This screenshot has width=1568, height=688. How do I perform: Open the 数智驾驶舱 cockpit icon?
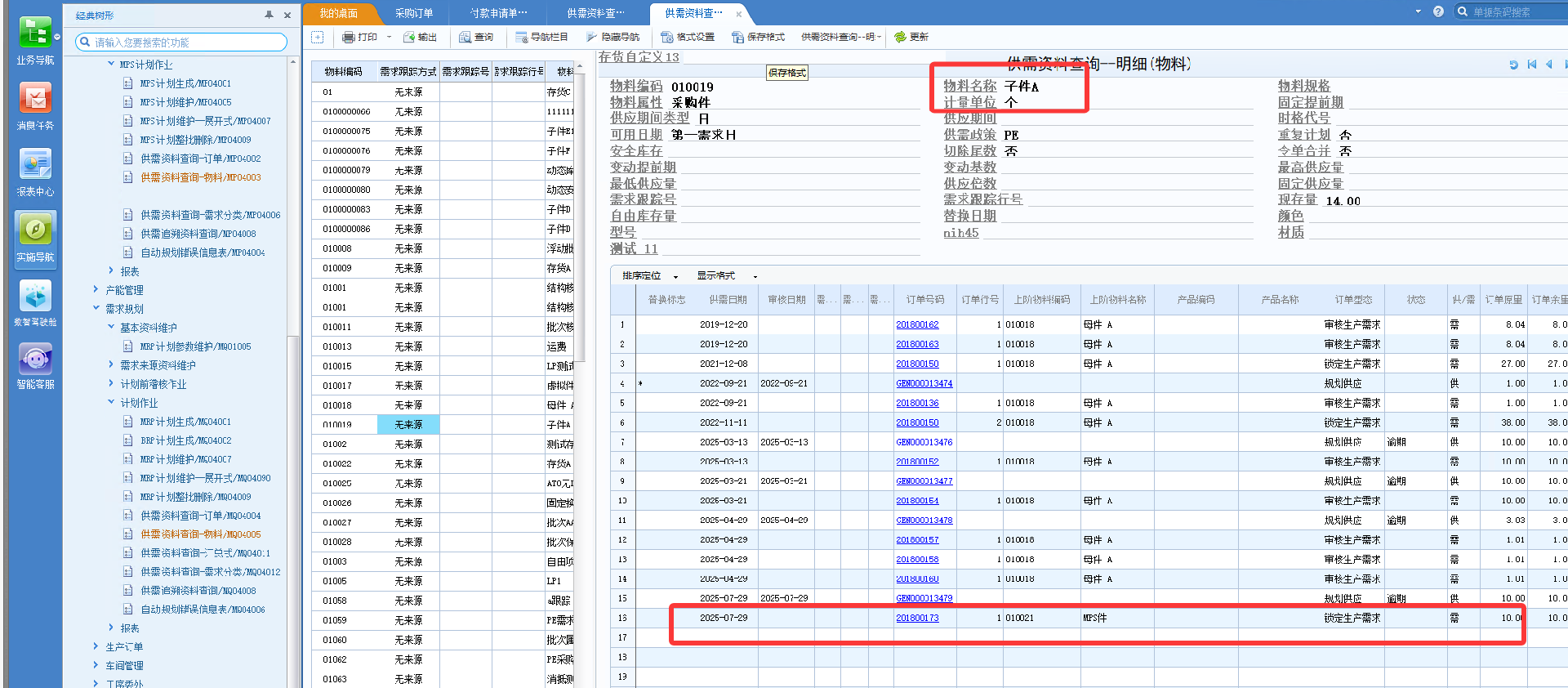point(35,295)
